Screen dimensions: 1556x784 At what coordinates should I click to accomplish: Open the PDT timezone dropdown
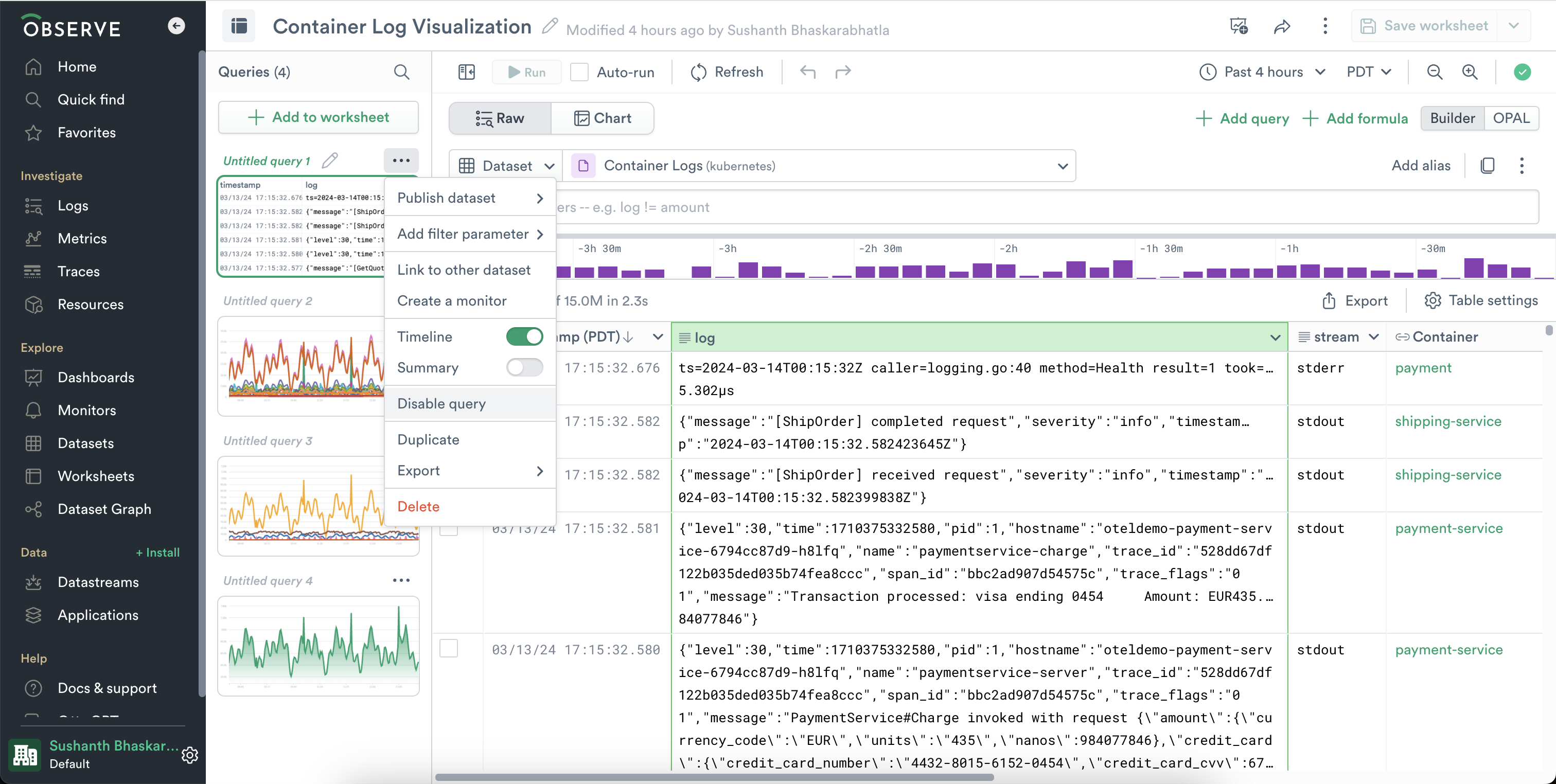(x=1369, y=72)
